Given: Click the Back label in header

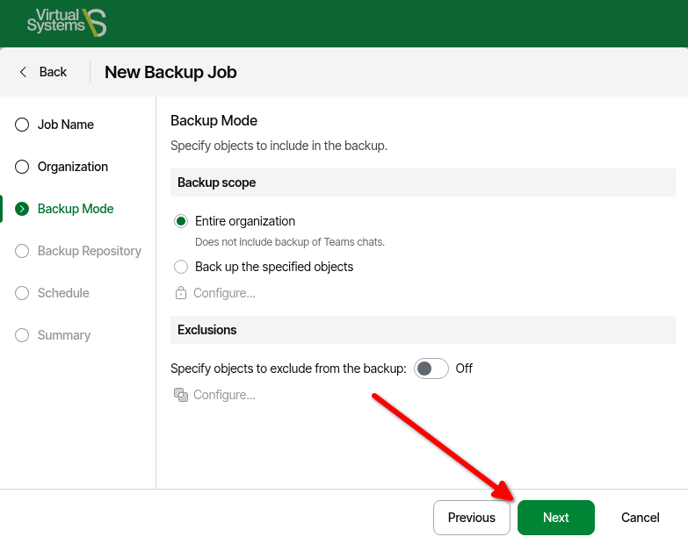Looking at the screenshot, I should (x=53, y=72).
